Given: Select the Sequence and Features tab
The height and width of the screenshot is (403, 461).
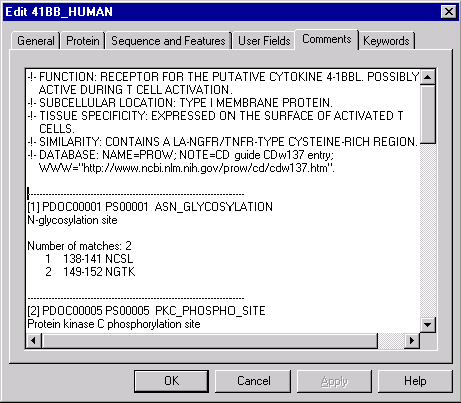Looking at the screenshot, I should [x=168, y=41].
